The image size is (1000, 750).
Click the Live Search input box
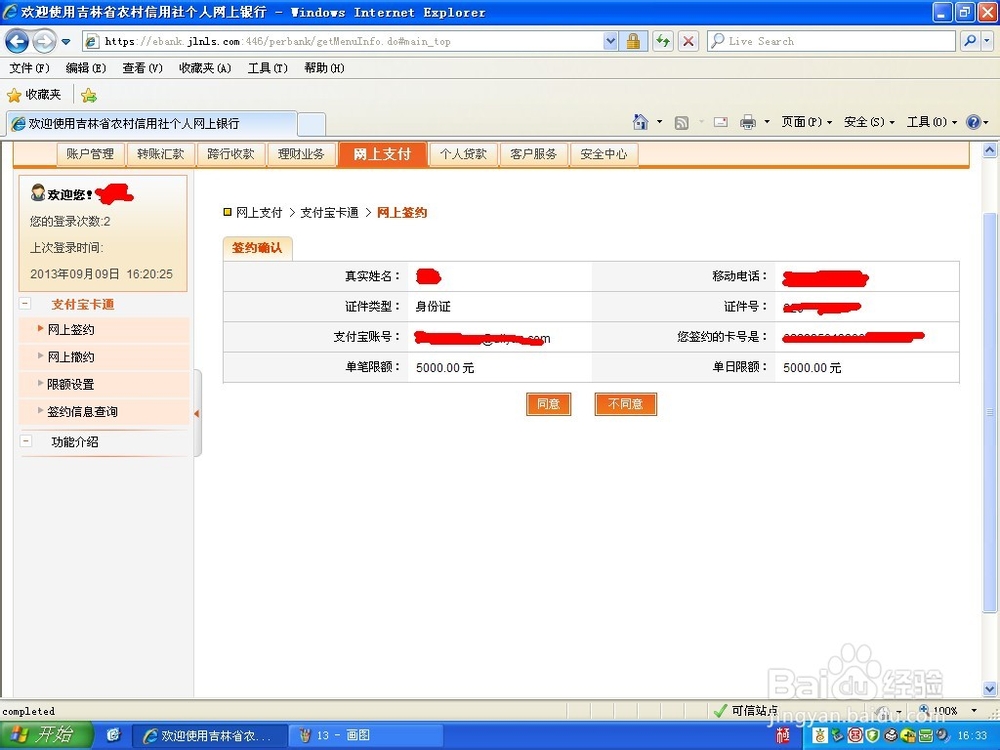click(x=832, y=41)
